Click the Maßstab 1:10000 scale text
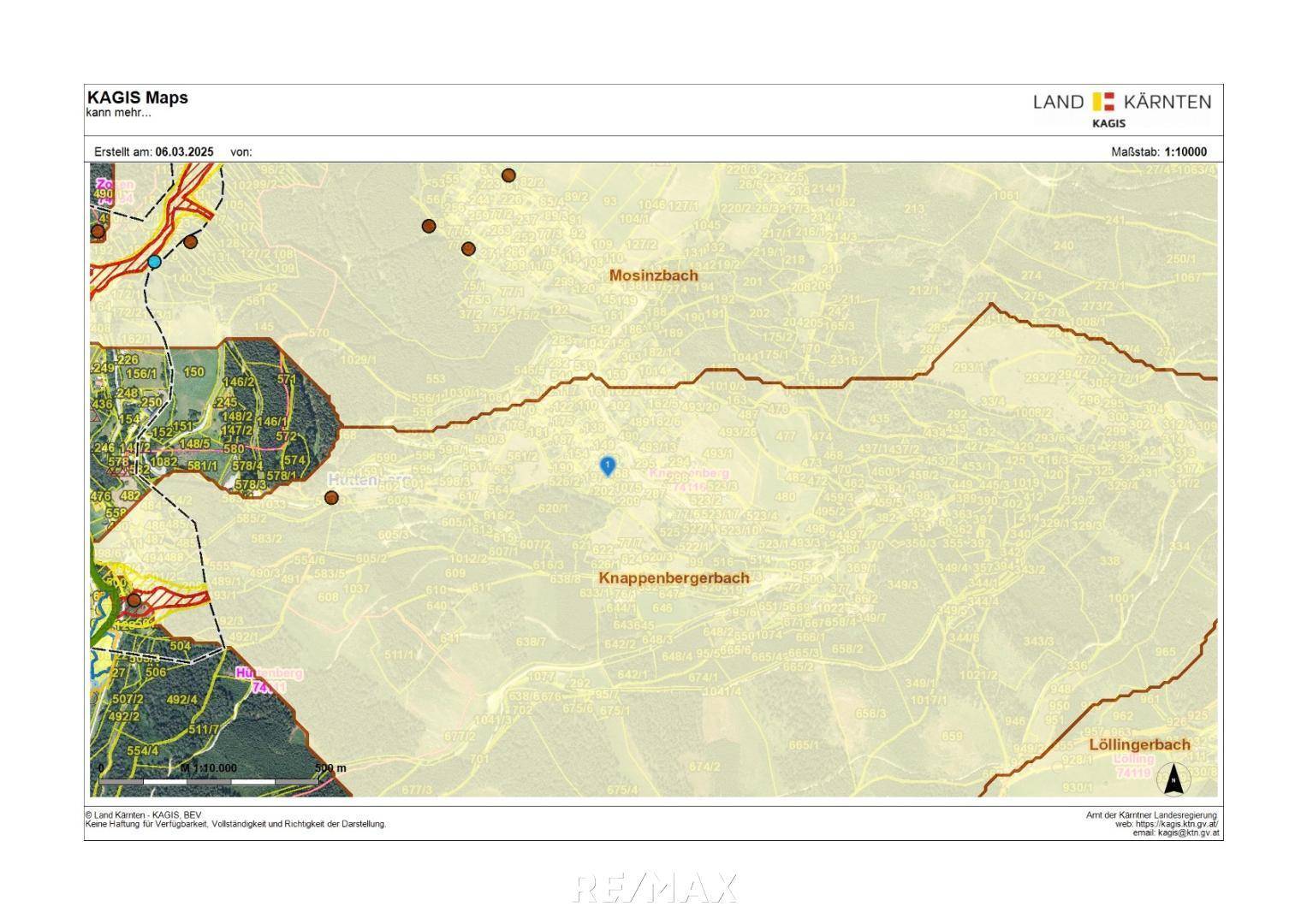The image size is (1307, 924). click(x=1159, y=151)
